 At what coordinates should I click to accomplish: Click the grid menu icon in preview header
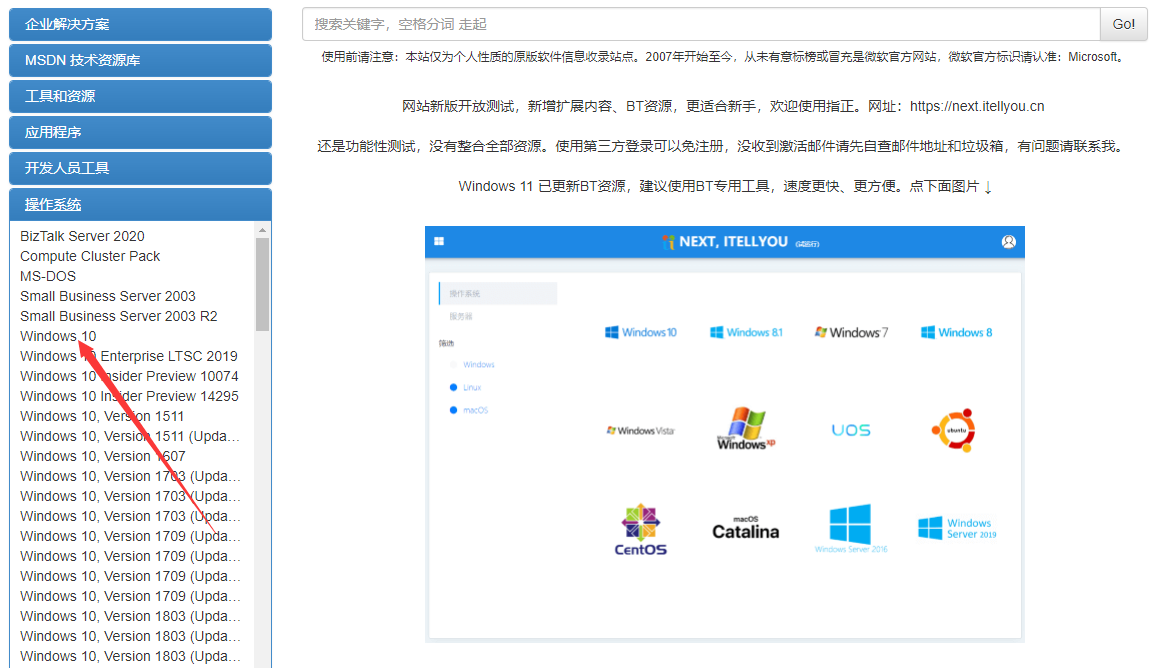tap(439, 242)
